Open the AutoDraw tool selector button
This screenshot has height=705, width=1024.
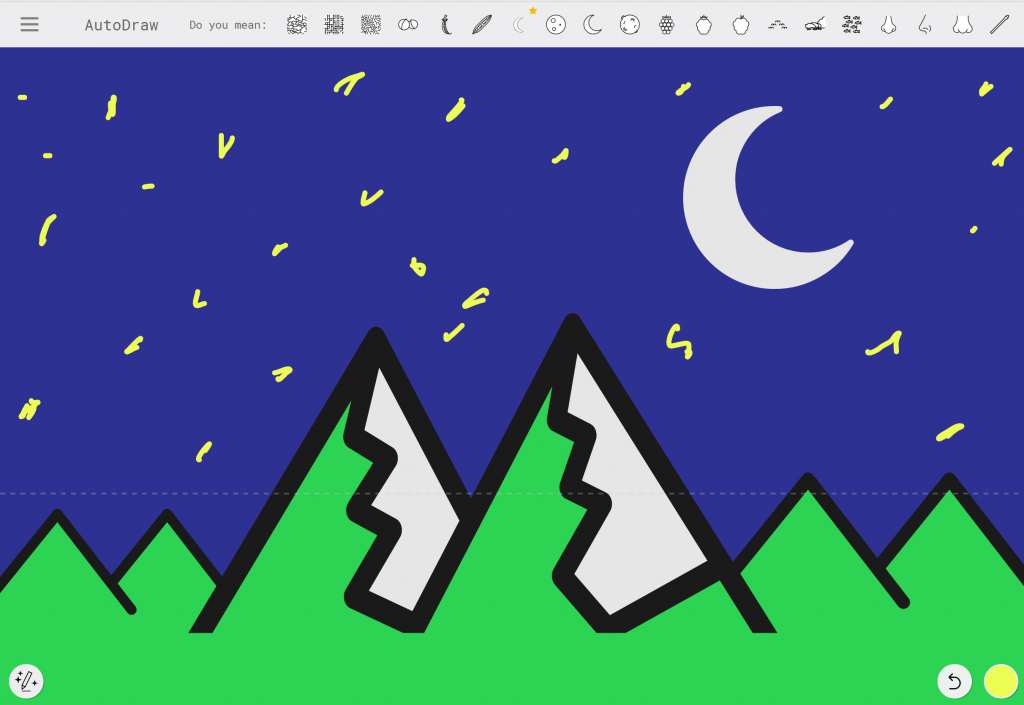point(26,681)
